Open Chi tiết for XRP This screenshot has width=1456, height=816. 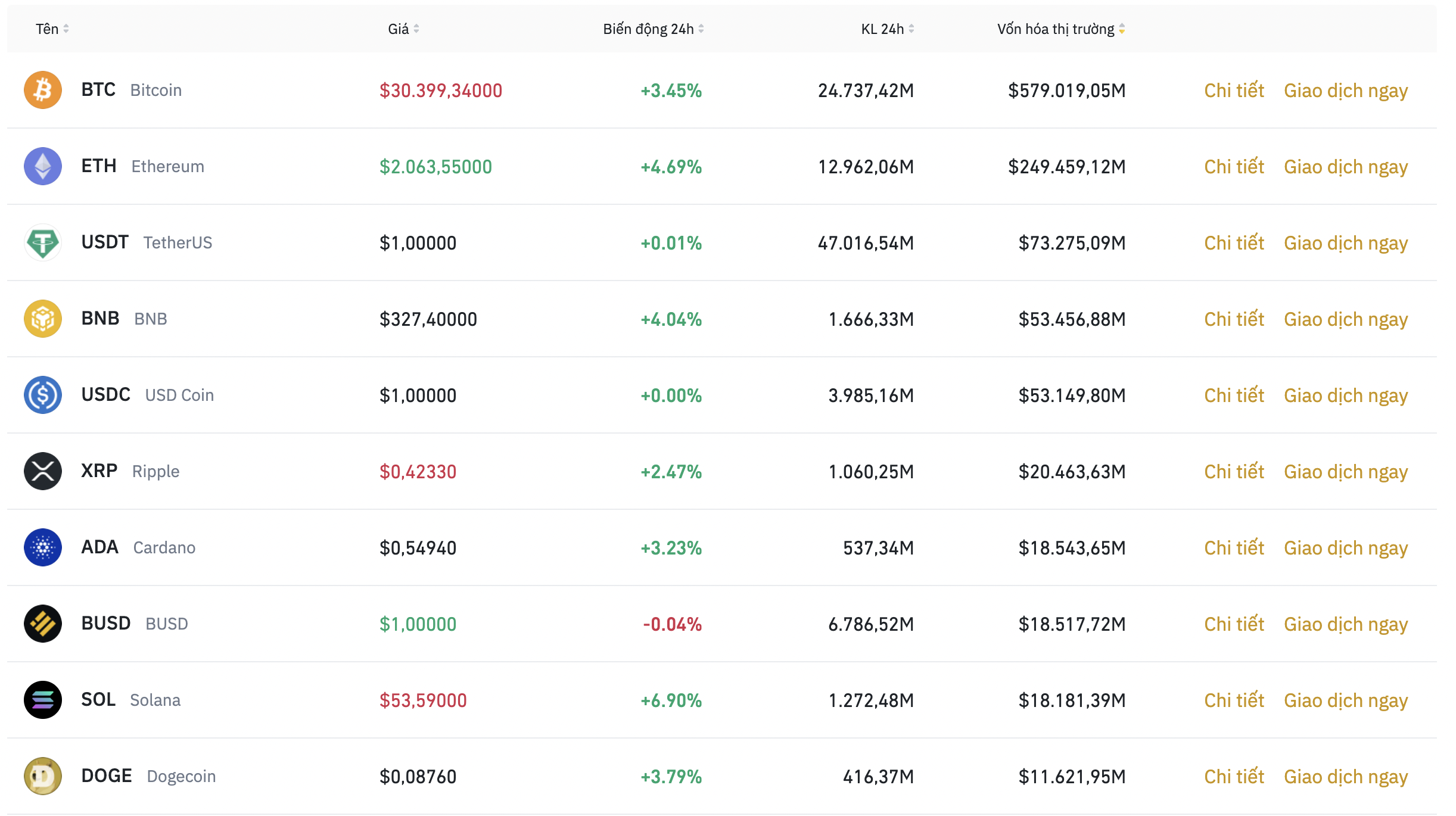tap(1234, 471)
